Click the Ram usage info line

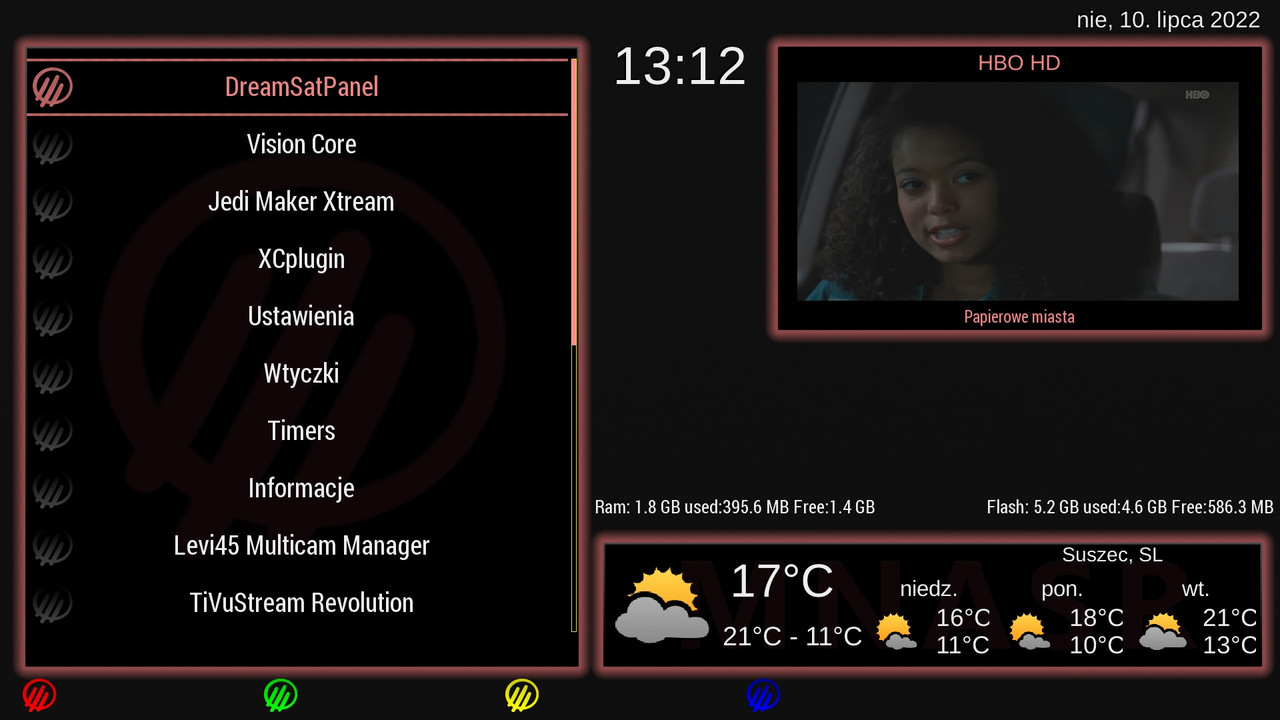tap(735, 507)
